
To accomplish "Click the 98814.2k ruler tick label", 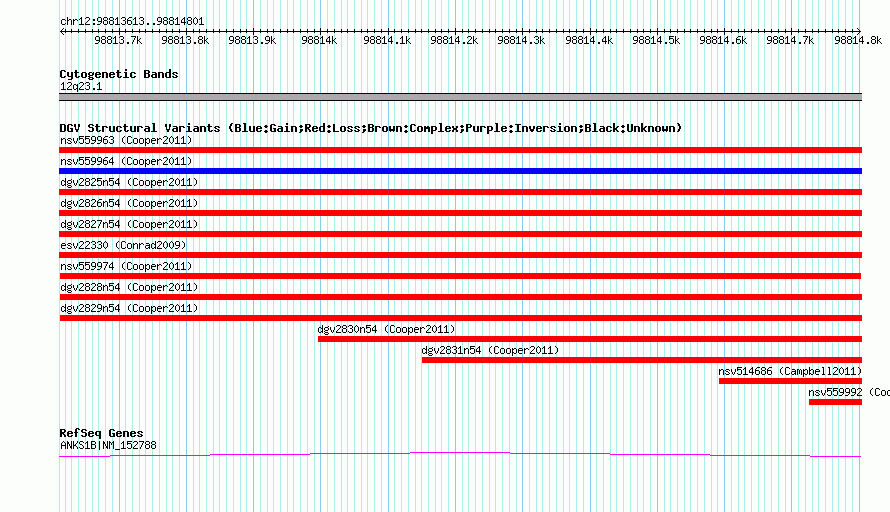I will pyautogui.click(x=454, y=40).
